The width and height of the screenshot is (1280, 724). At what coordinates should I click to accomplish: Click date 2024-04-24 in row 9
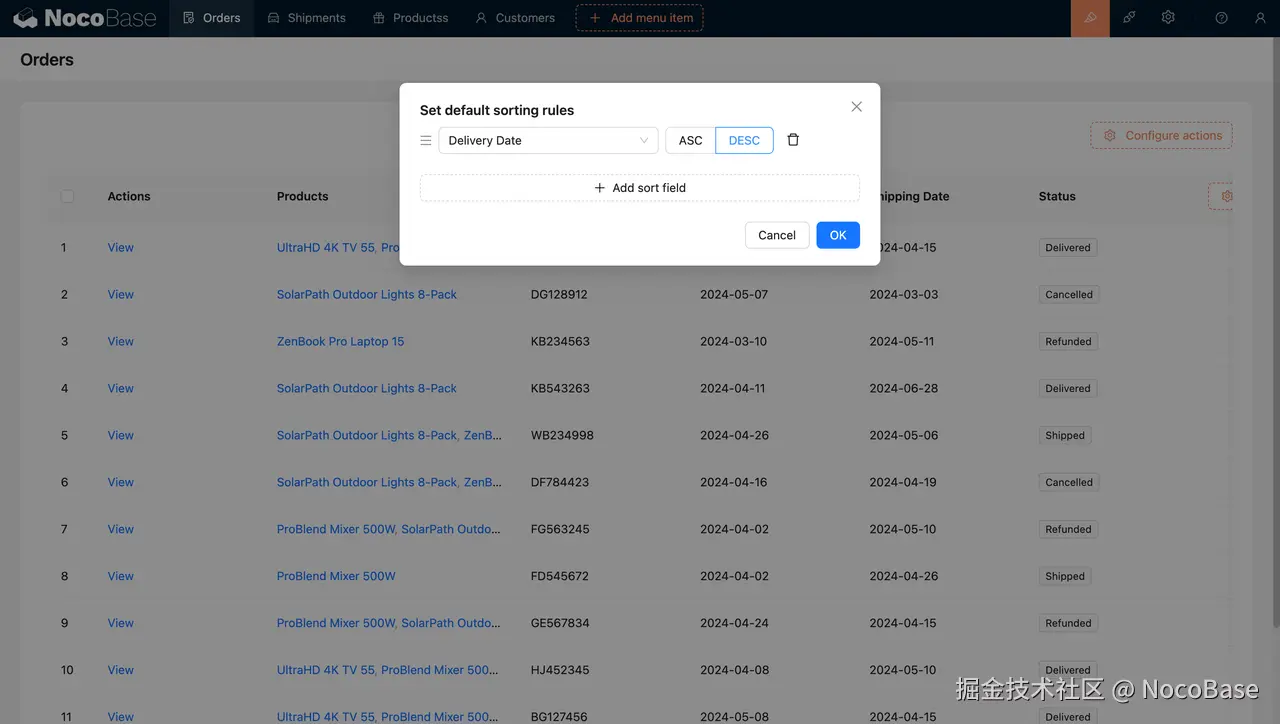tap(734, 624)
